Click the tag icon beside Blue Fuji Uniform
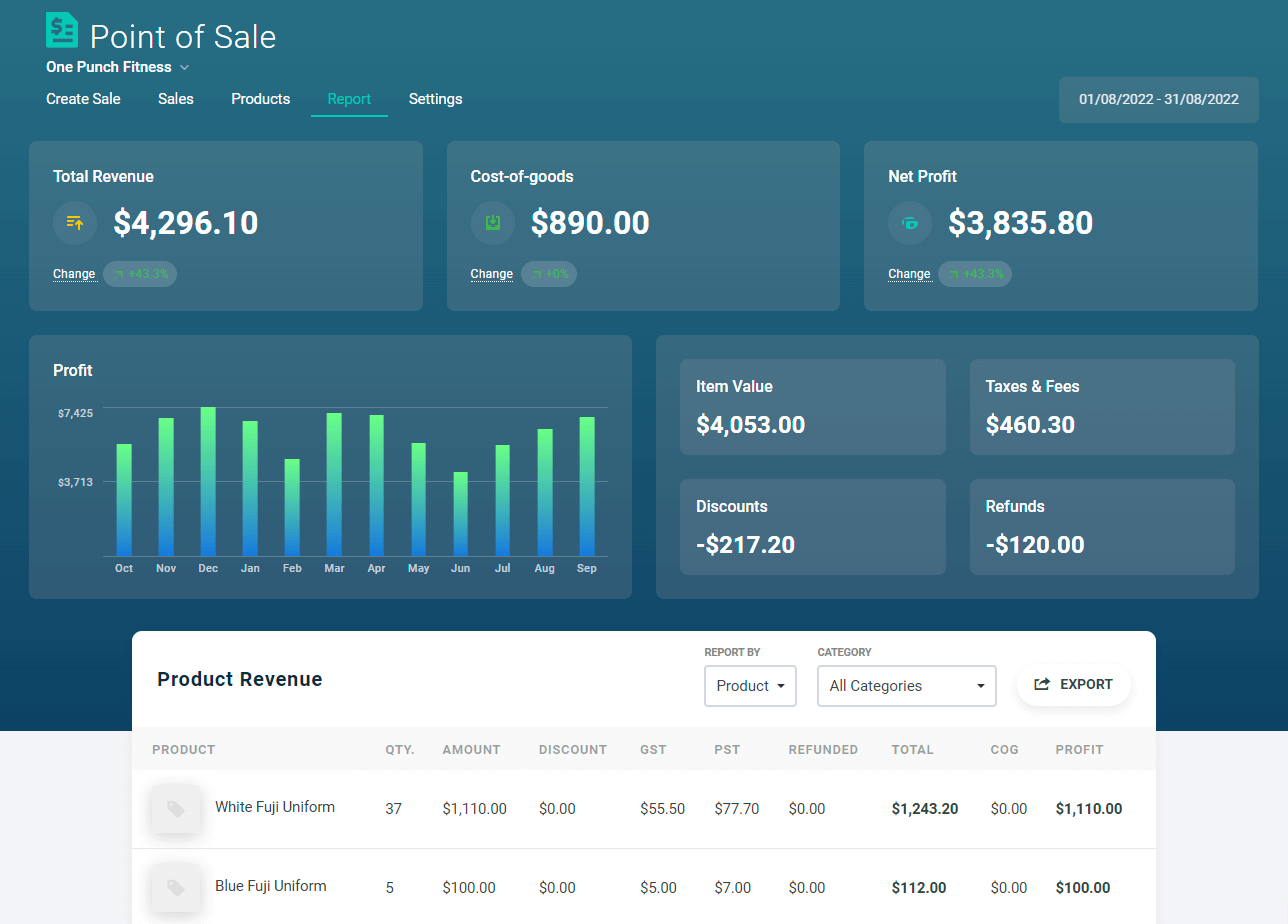 coord(176,887)
